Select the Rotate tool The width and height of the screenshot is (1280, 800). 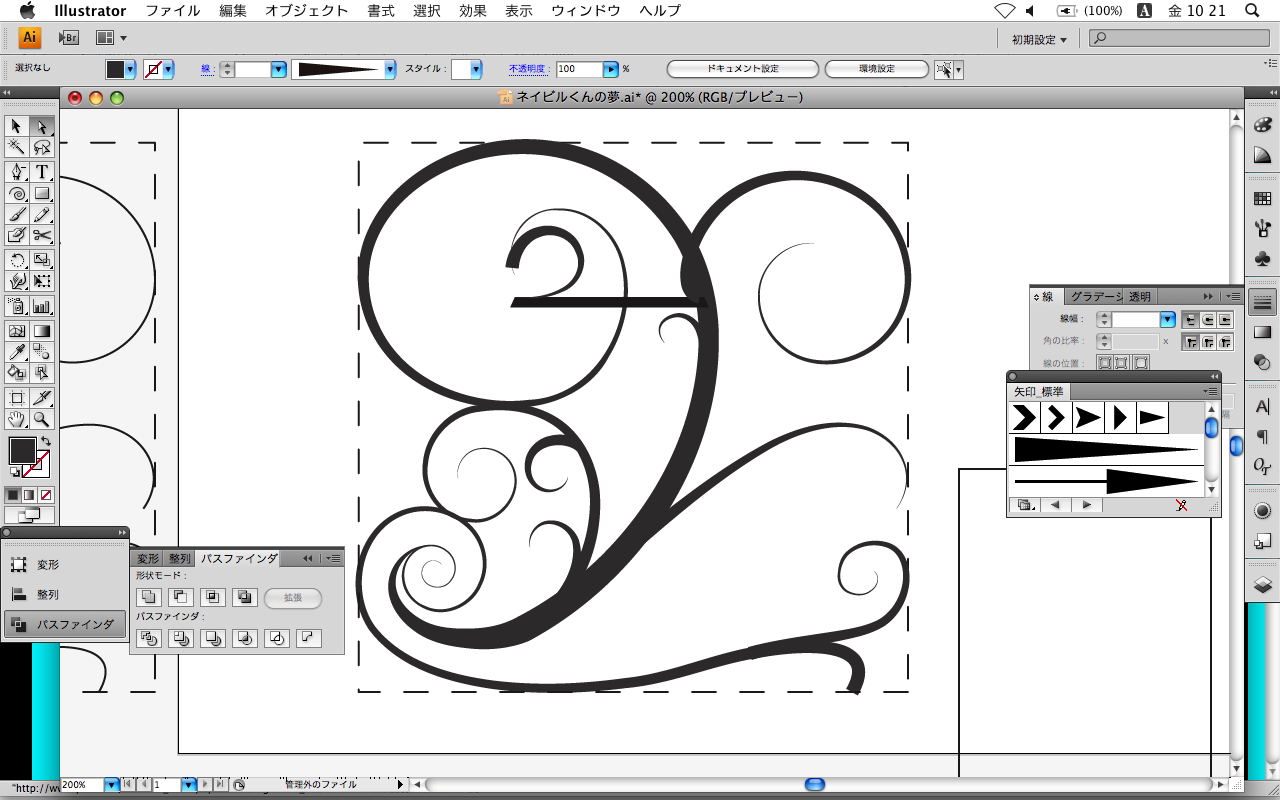16,260
